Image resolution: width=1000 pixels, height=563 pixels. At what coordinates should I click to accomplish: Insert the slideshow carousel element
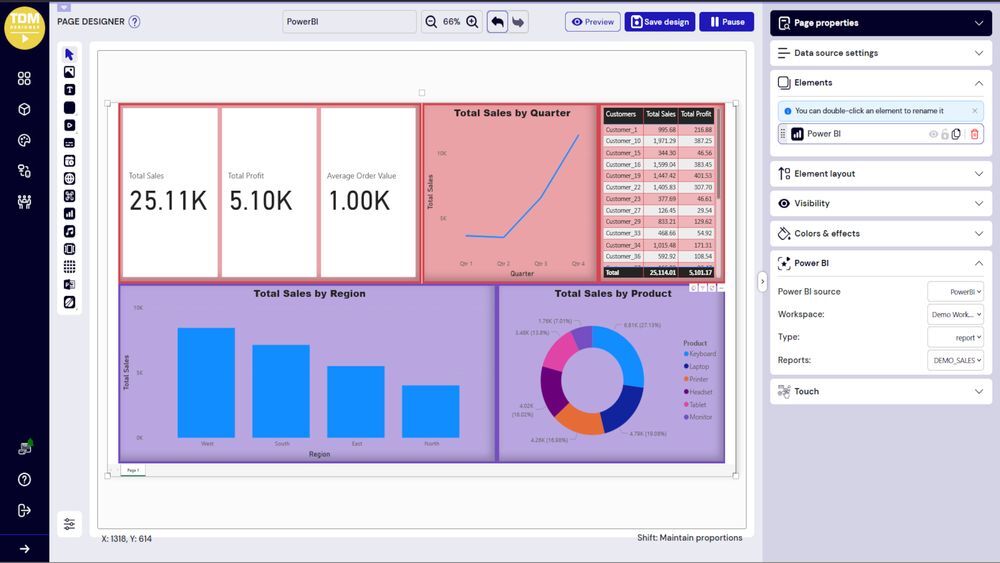pyautogui.click(x=70, y=249)
